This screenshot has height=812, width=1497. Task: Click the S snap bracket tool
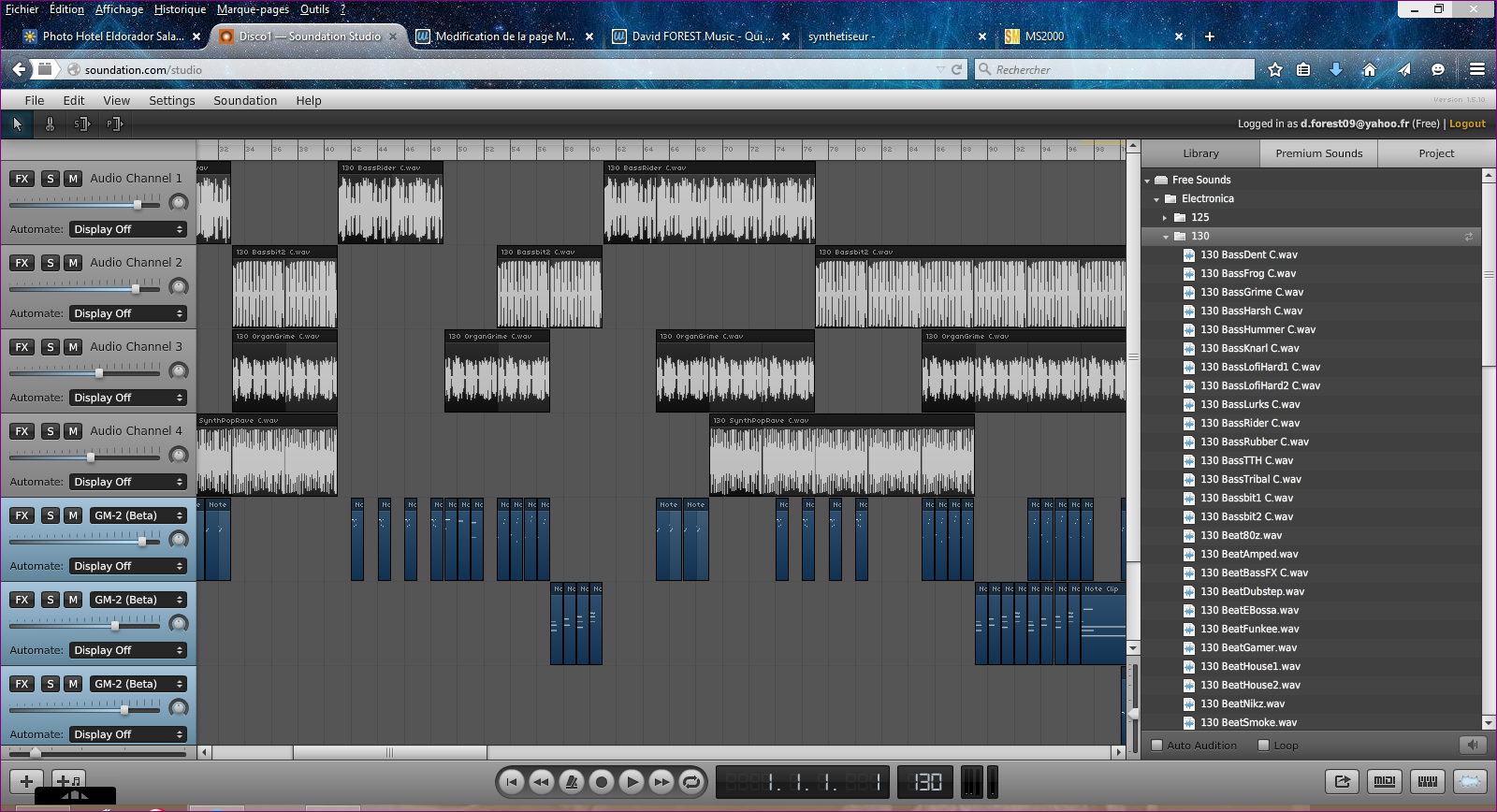pyautogui.click(x=82, y=123)
